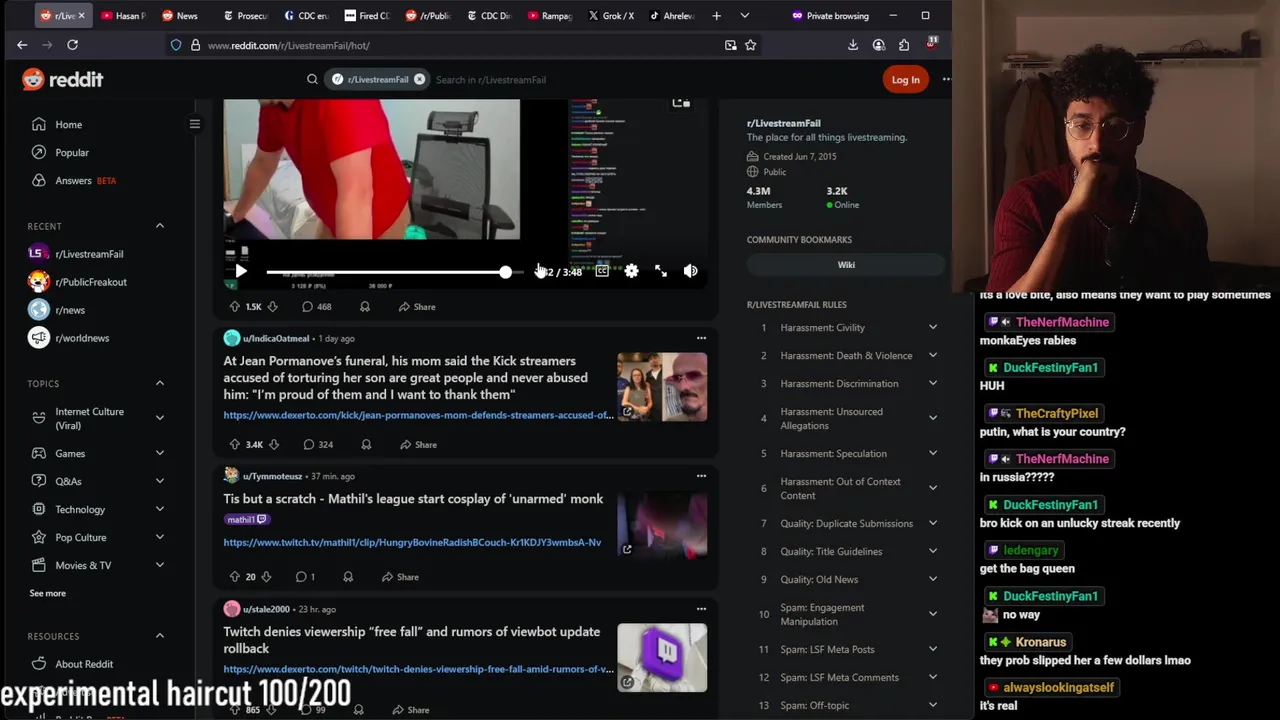Click See more under topics
This screenshot has width=1280, height=720.
47,593
